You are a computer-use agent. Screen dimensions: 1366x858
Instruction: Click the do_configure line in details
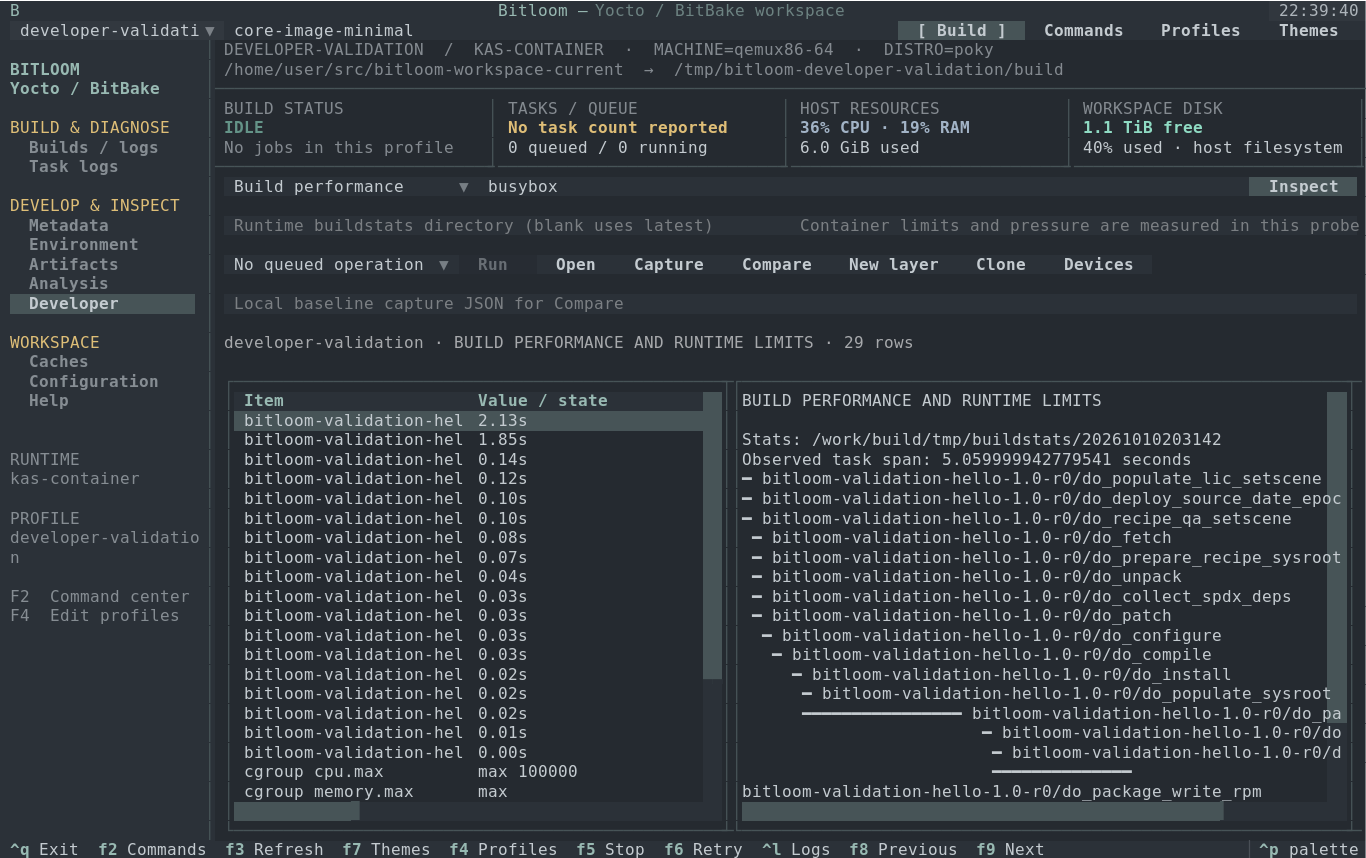pyautogui.click(x=992, y=636)
